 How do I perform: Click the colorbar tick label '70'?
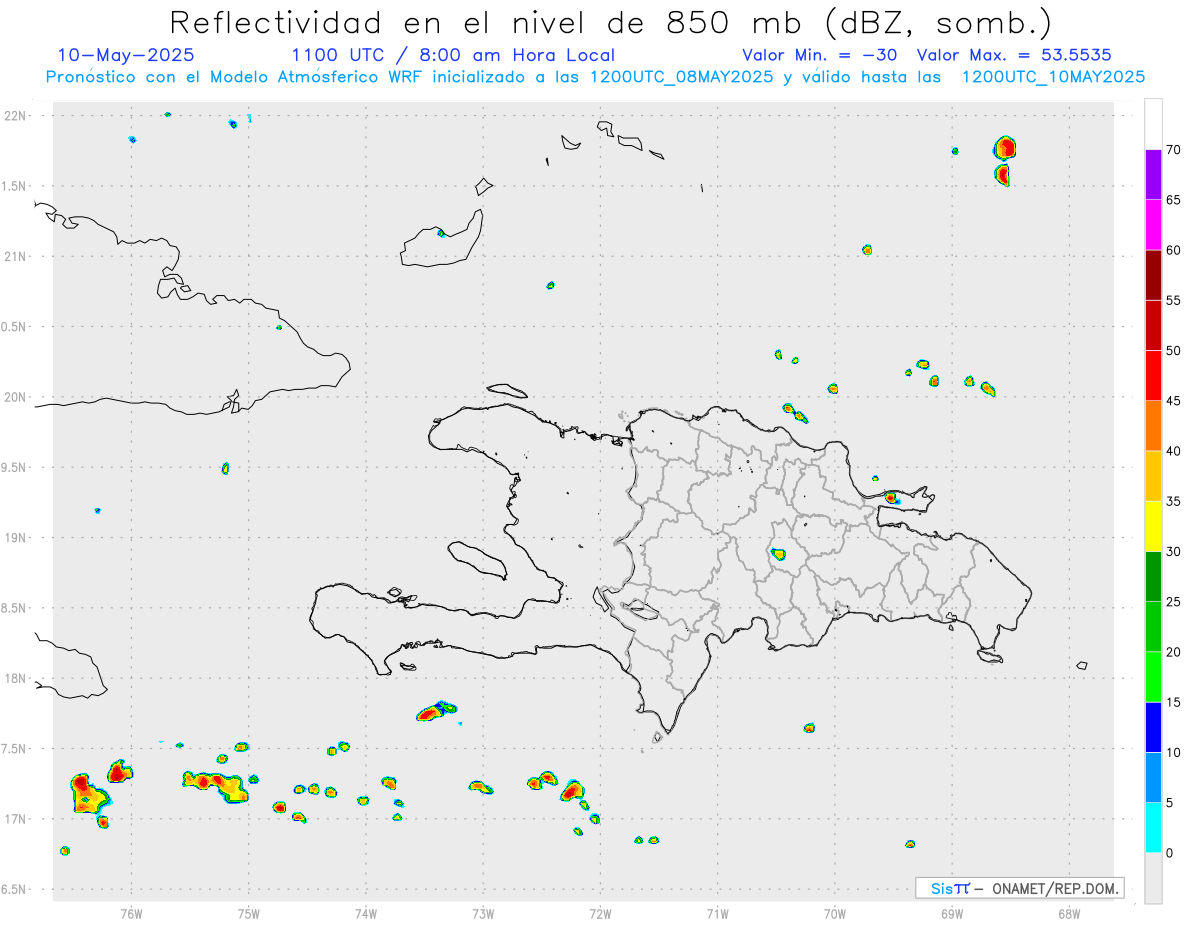coord(1173,150)
